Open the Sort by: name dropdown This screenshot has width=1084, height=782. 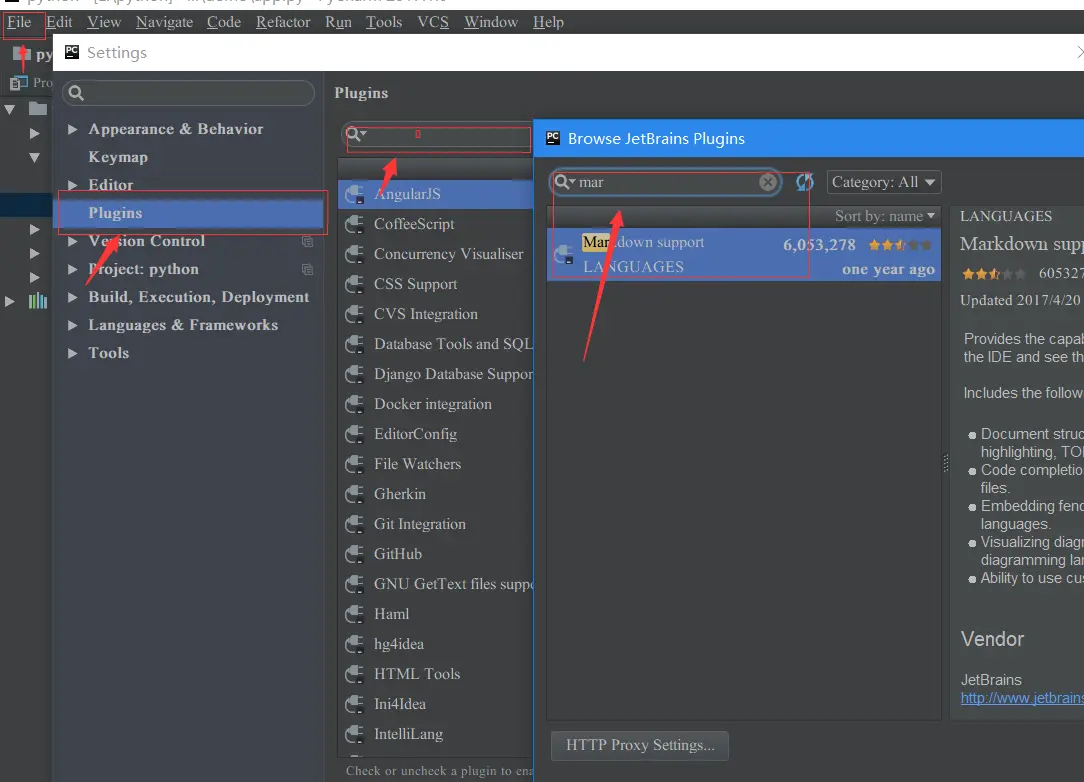click(885, 216)
